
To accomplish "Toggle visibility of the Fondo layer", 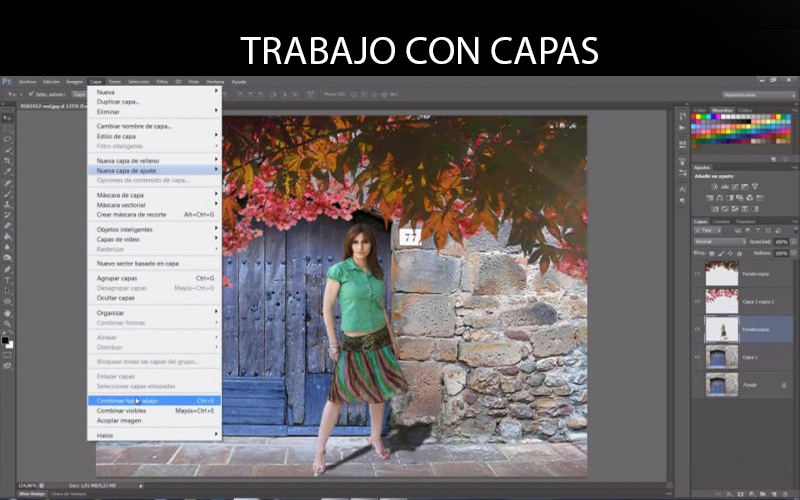I will (697, 384).
